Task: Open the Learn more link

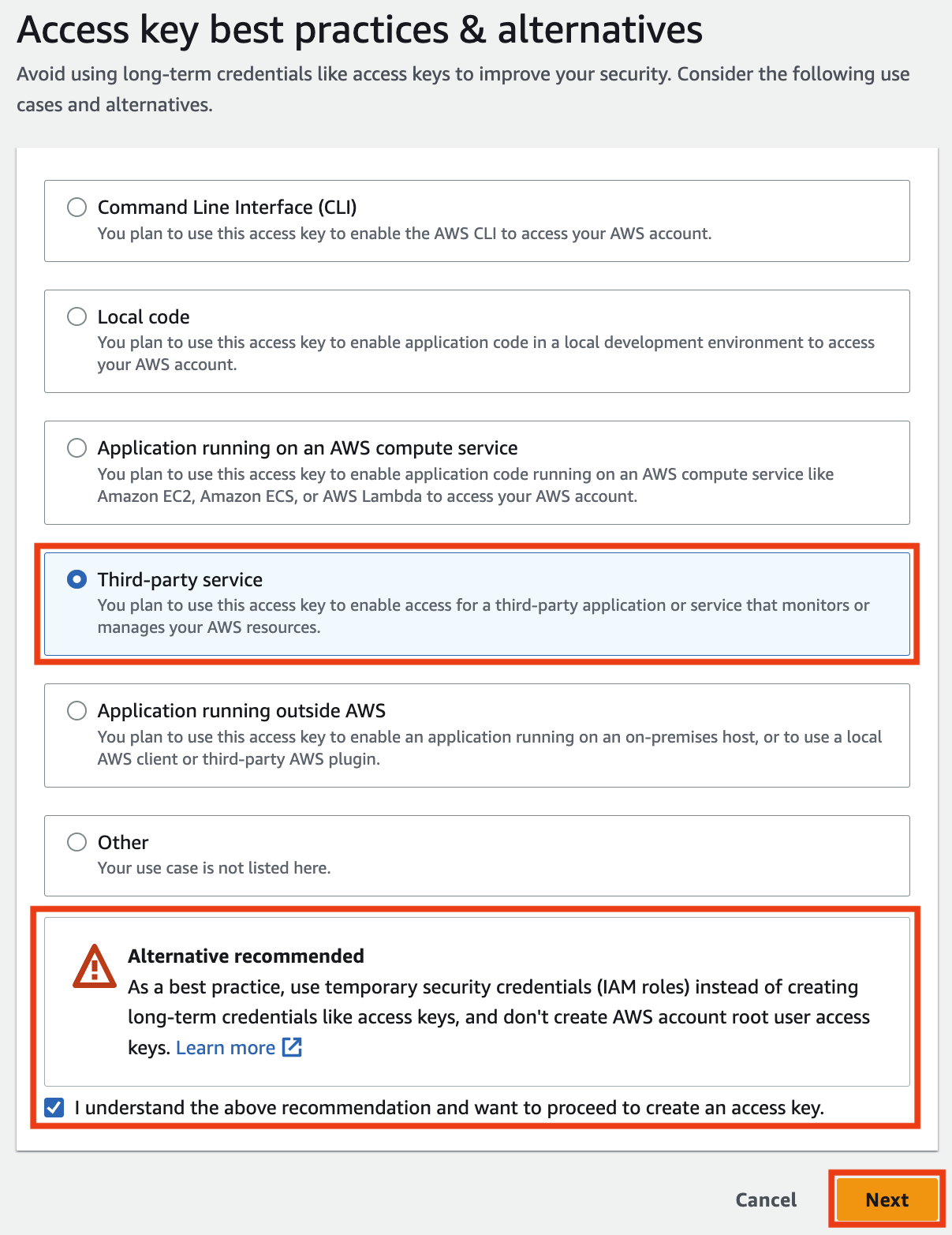Action: click(225, 1047)
